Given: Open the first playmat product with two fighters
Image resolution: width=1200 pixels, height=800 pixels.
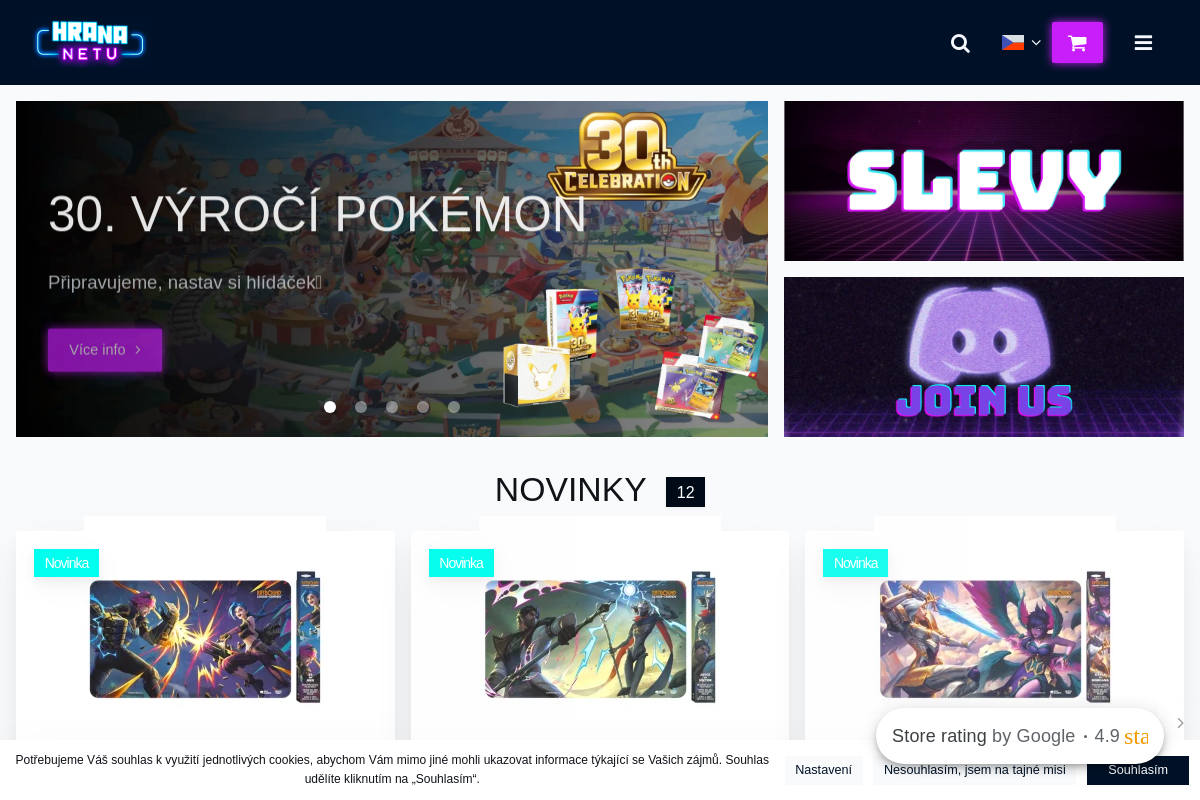Looking at the screenshot, I should coord(205,638).
